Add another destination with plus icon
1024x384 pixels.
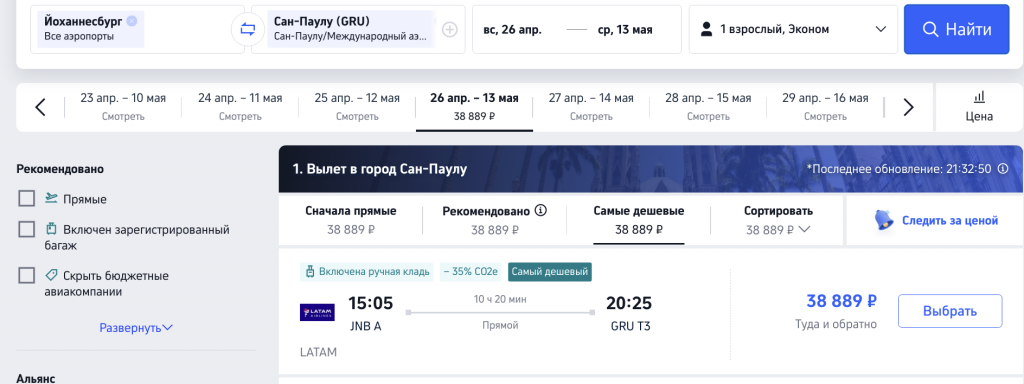point(449,29)
